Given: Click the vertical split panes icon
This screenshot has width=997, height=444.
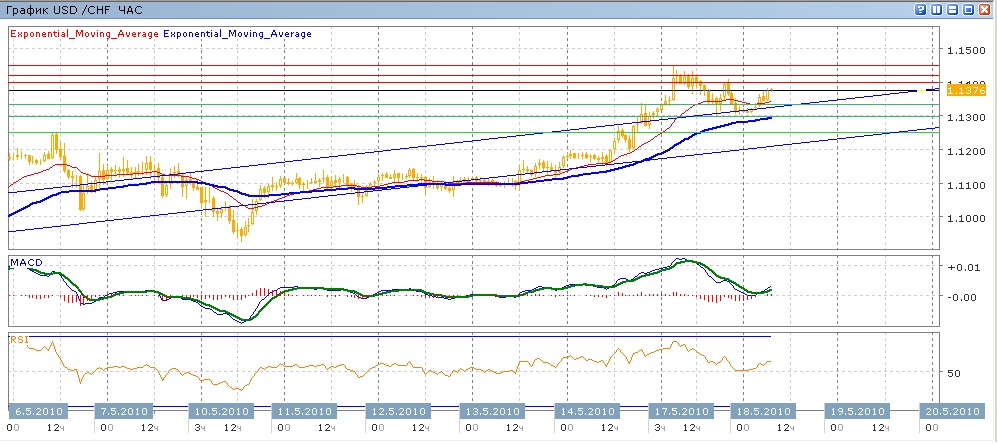Looking at the screenshot, I should point(937,9).
